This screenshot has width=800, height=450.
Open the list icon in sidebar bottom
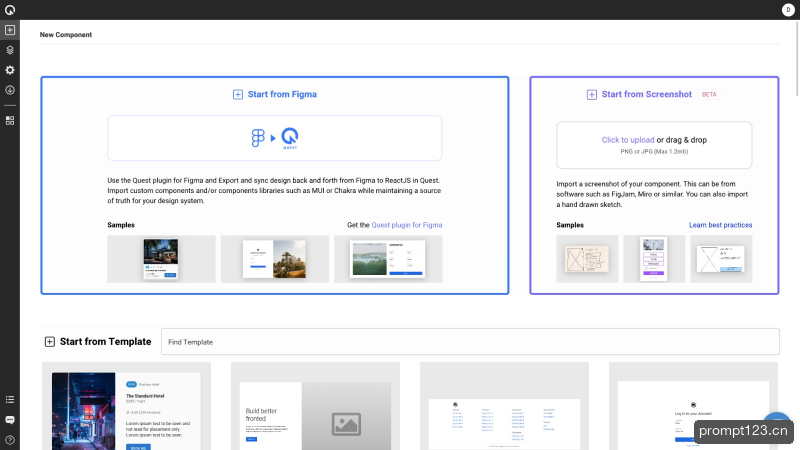point(10,399)
